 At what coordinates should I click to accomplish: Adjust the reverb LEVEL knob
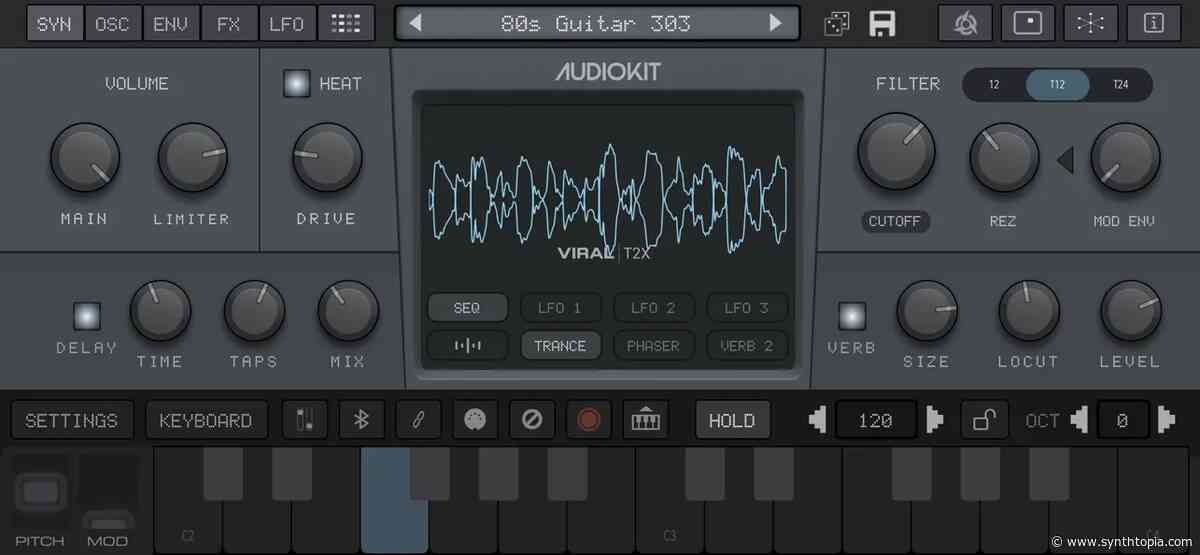1130,311
